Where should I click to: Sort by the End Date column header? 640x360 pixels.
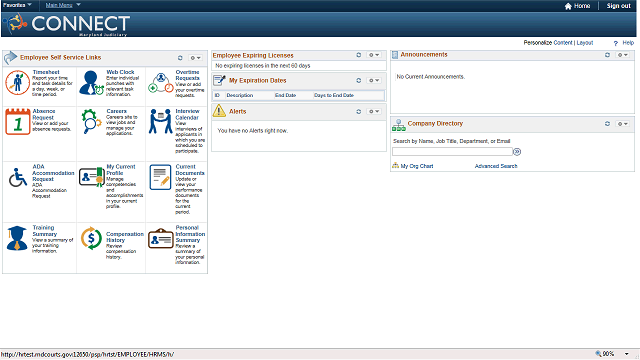[x=285, y=95]
